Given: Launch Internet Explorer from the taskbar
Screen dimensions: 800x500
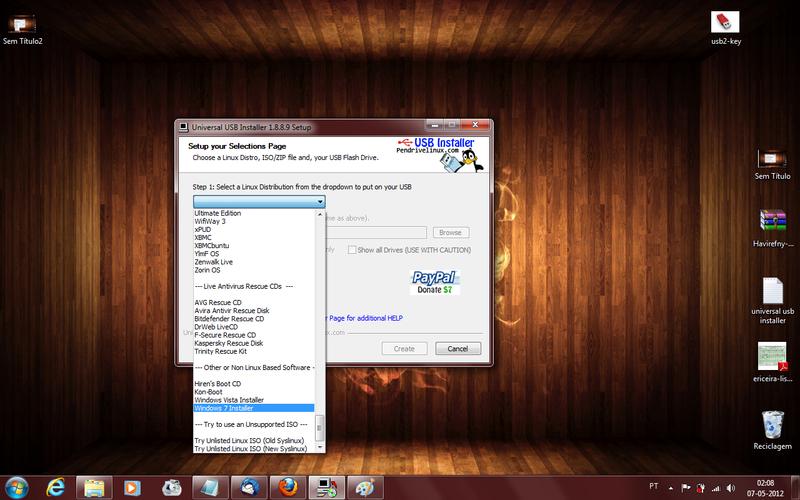Looking at the screenshot, I should 55,488.
